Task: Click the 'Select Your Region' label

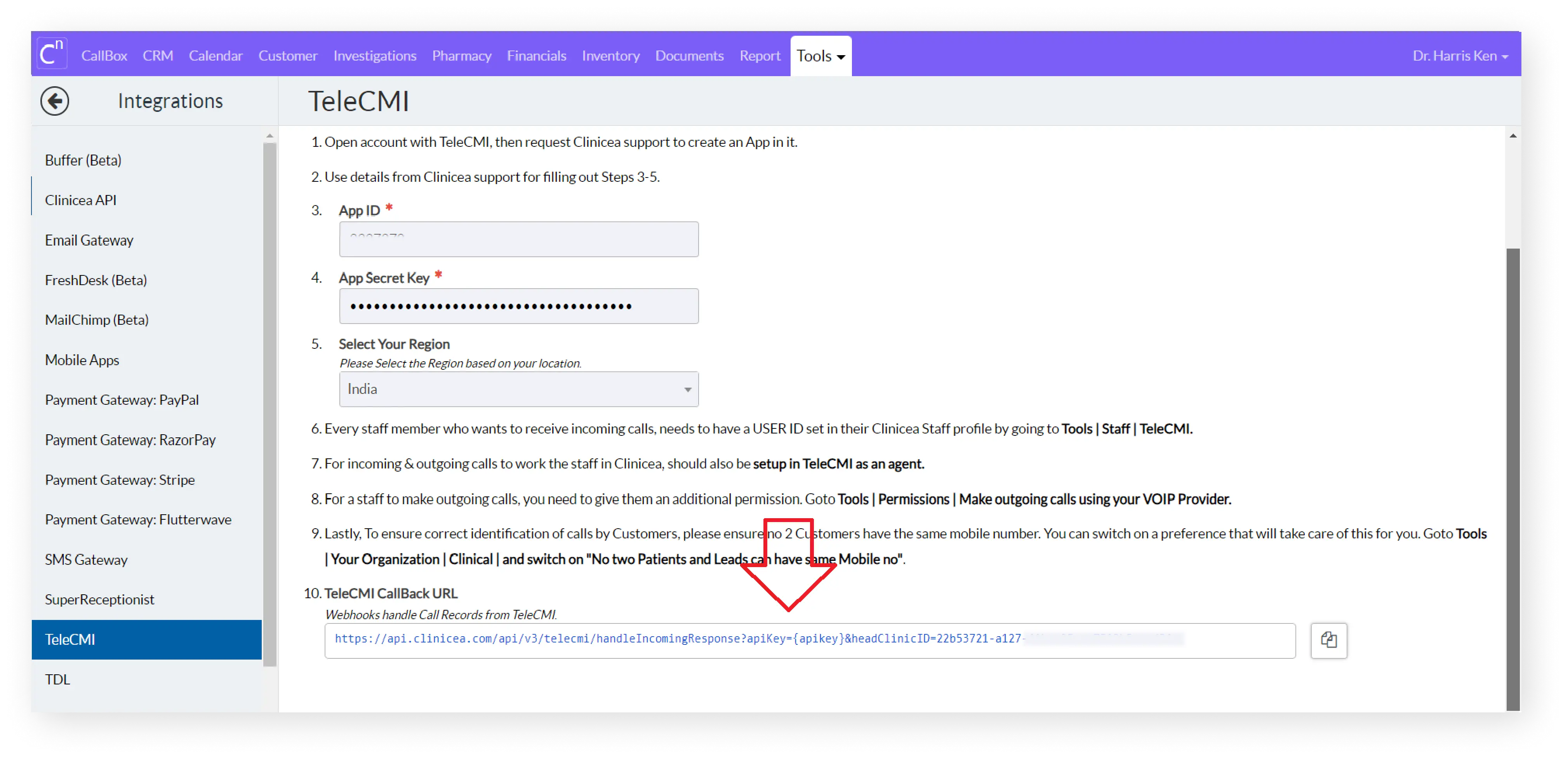Action: click(394, 344)
